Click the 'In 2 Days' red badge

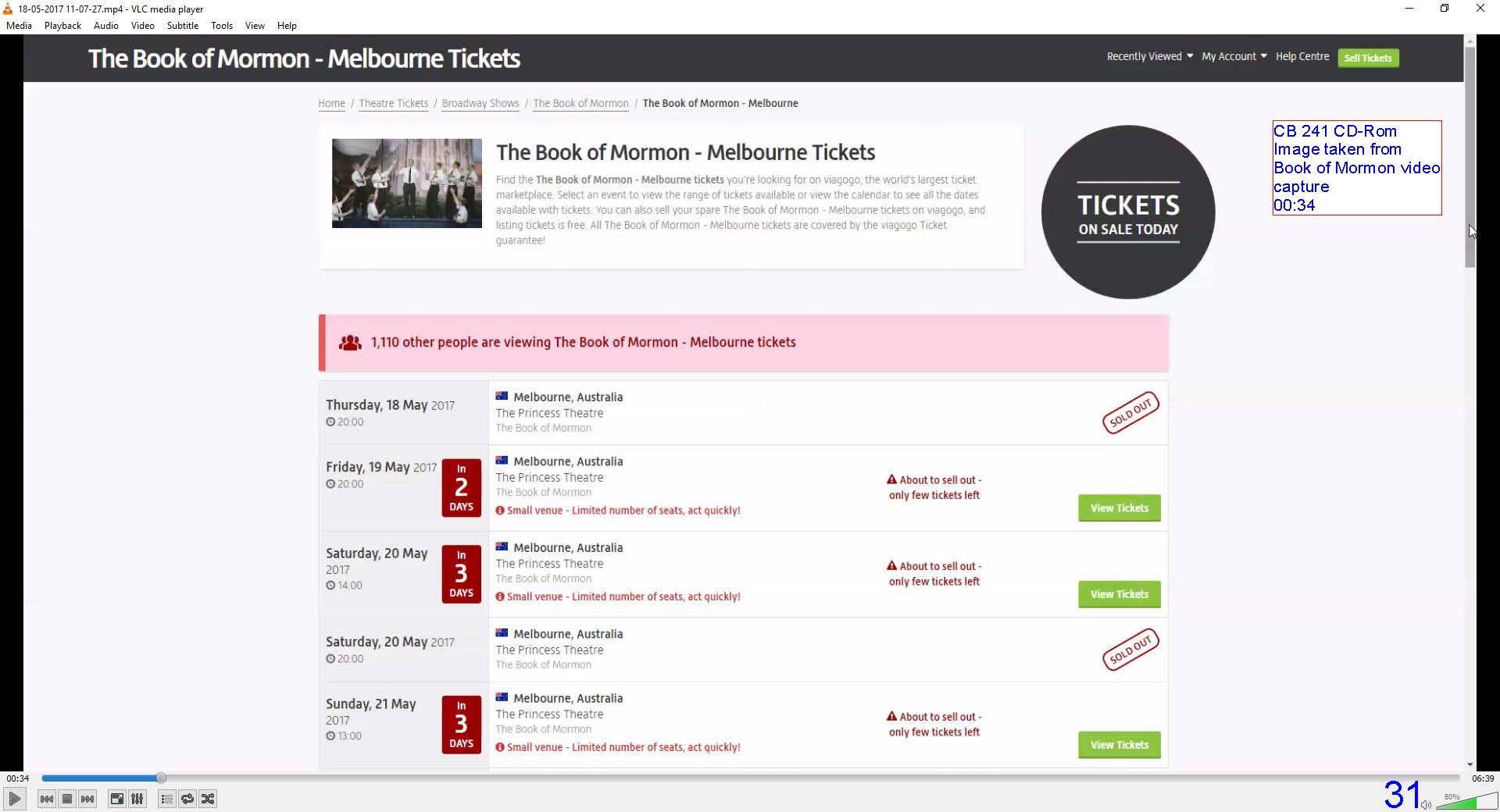tap(461, 488)
